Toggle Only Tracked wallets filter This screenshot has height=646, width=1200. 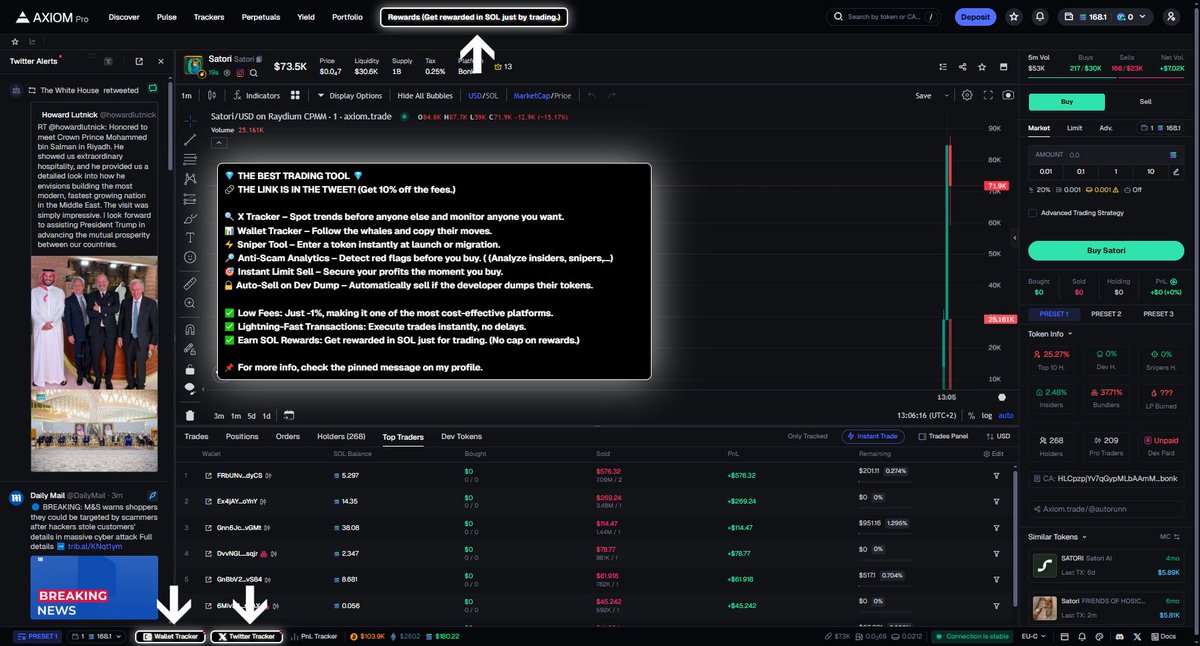pos(808,436)
